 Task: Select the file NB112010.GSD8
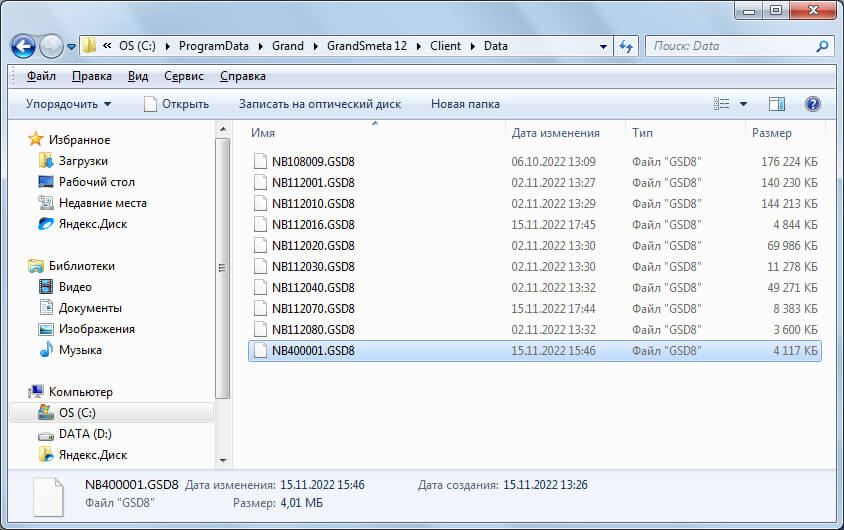click(534, 203)
